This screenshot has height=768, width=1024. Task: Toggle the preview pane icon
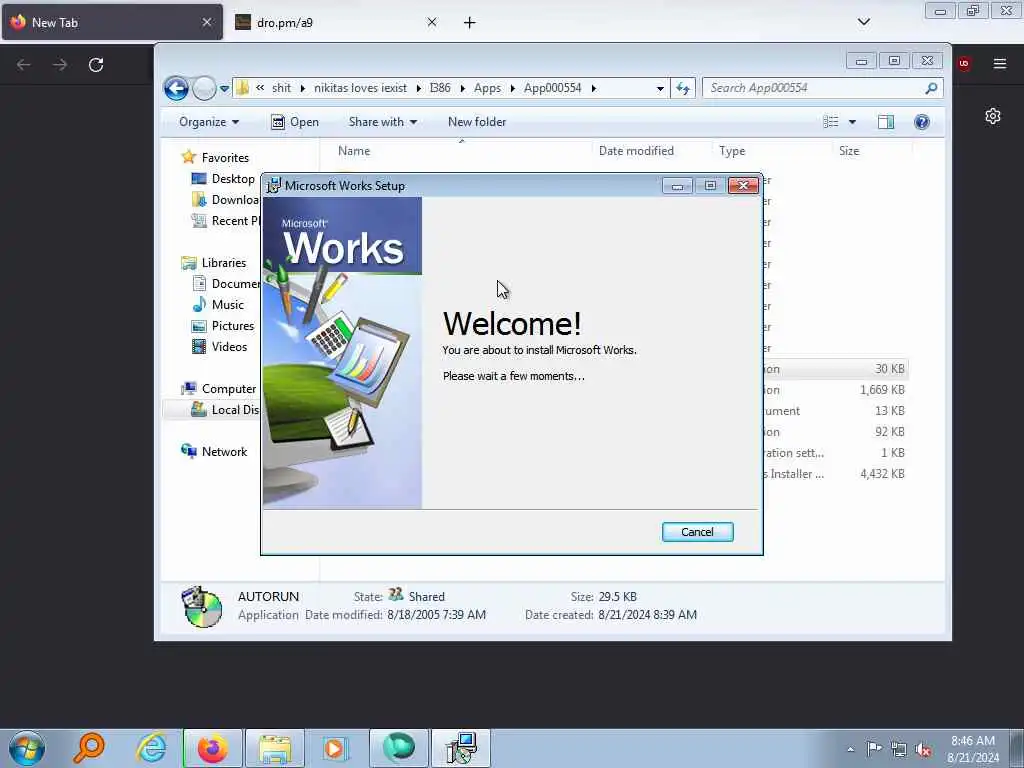tap(886, 122)
